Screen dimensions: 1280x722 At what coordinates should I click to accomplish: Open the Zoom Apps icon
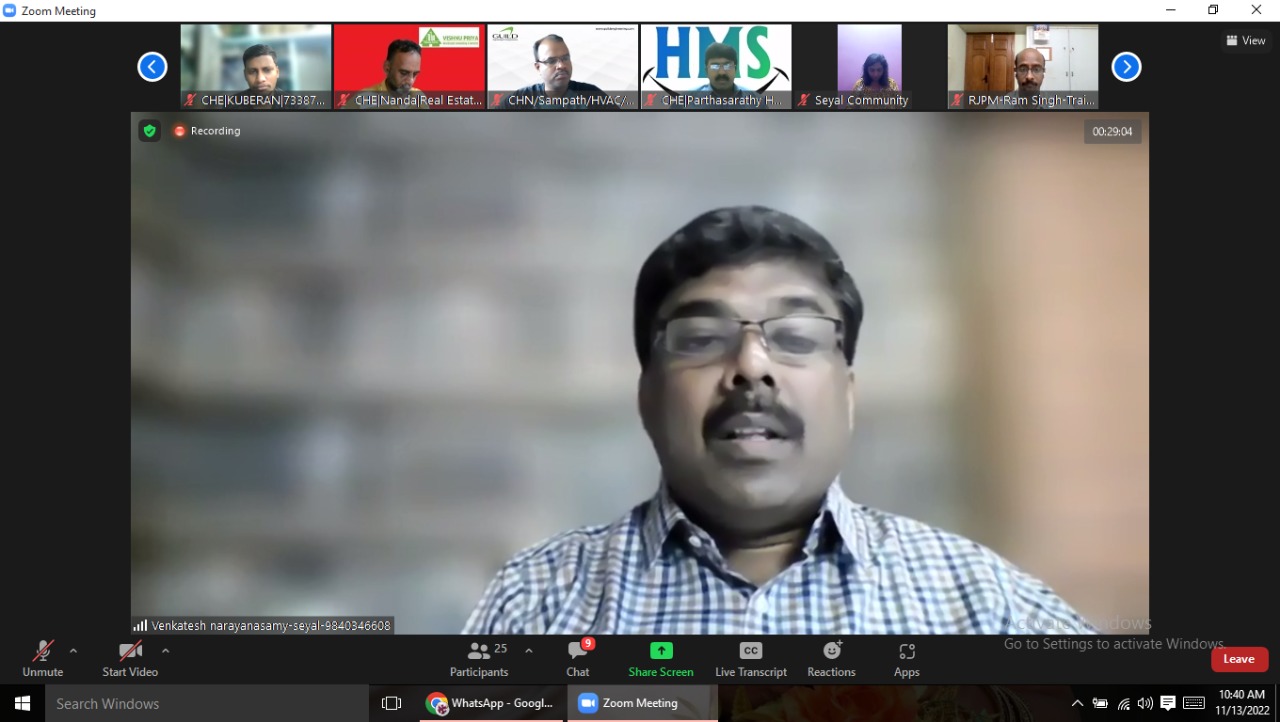tap(907, 652)
